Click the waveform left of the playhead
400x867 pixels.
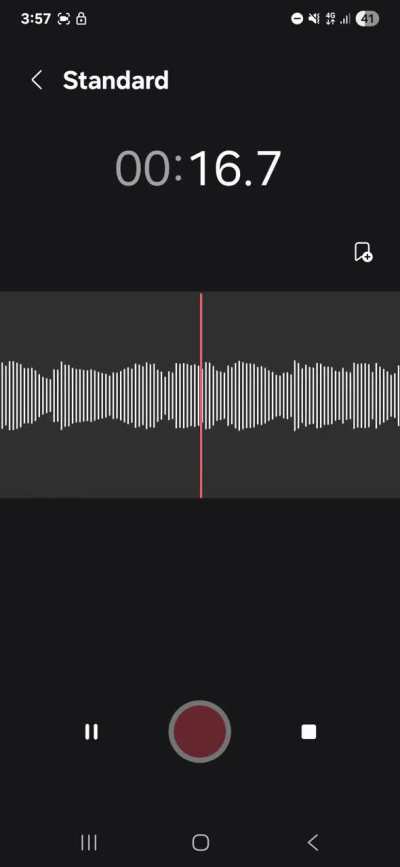click(x=100, y=395)
